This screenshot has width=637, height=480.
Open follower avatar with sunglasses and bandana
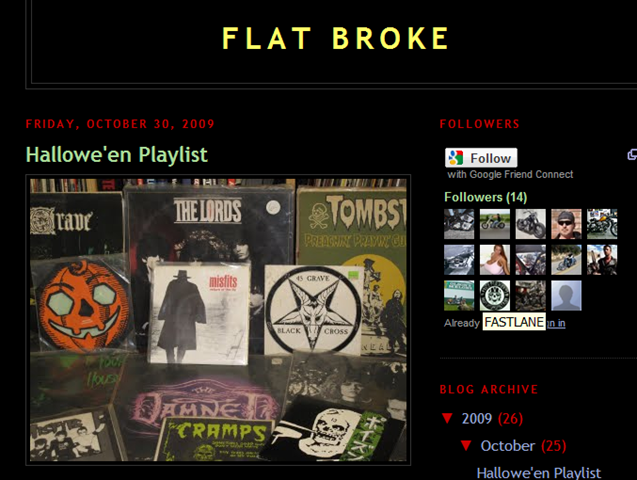point(566,224)
